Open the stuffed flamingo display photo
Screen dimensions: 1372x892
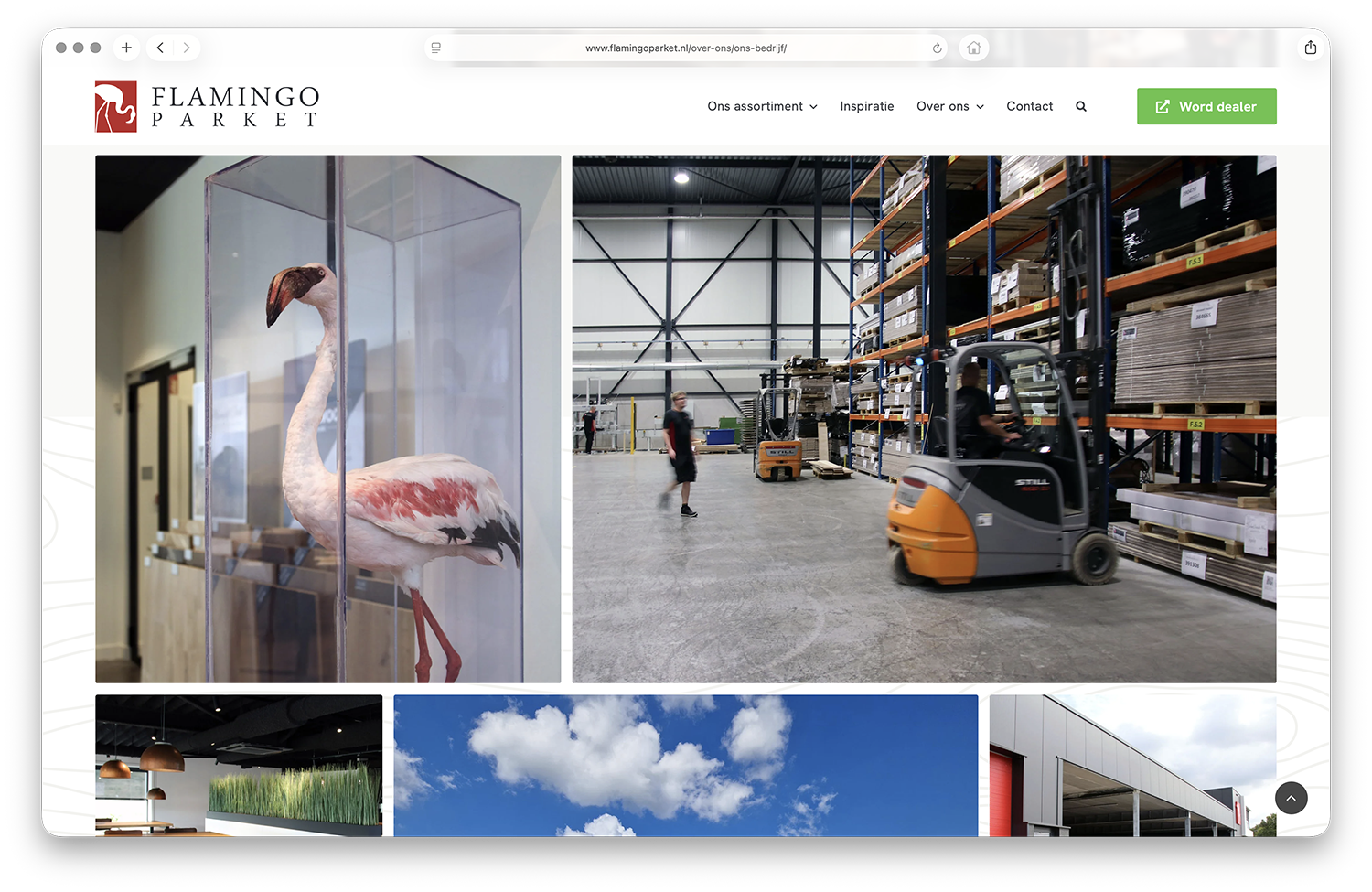coord(328,419)
